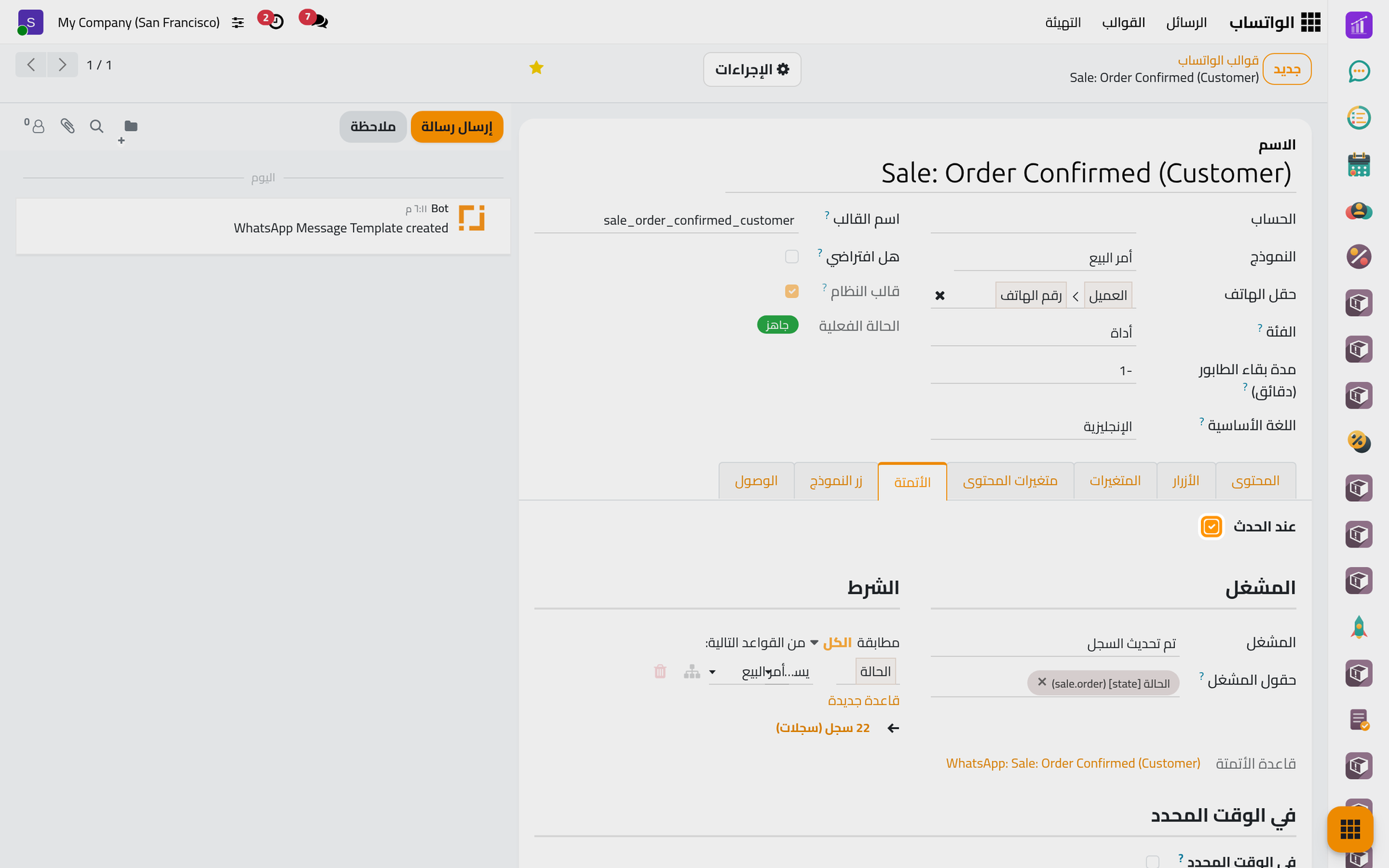1389x868 pixels.
Task: Open the user avatar S menu
Action: (x=30, y=22)
